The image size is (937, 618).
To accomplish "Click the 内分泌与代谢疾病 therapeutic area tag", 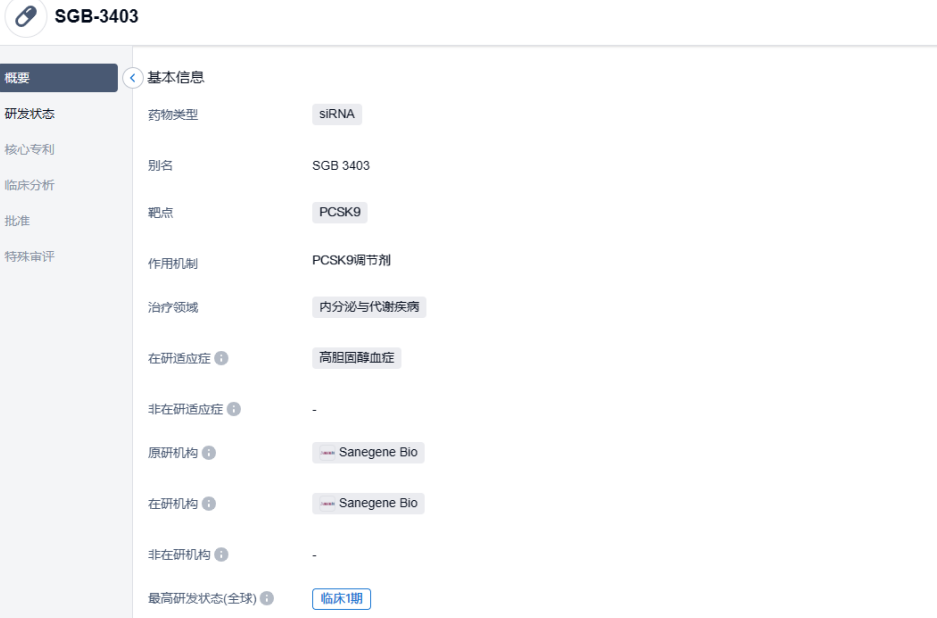I will pos(368,307).
